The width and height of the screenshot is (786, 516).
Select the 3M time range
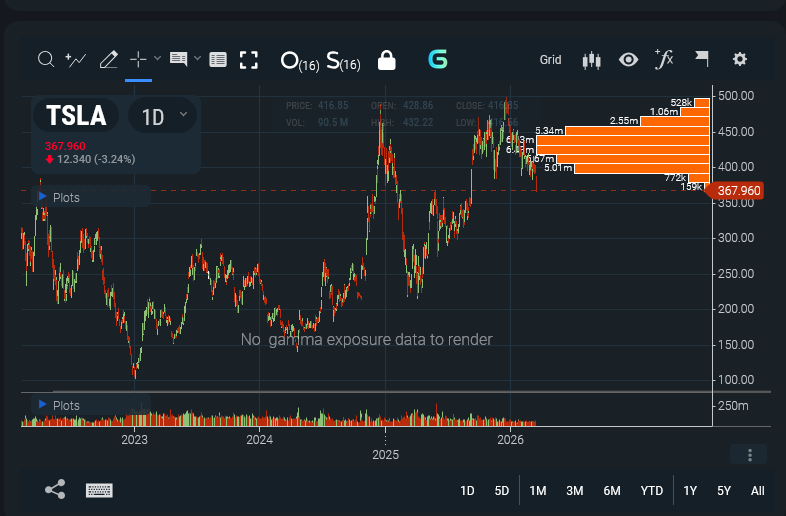coord(574,490)
